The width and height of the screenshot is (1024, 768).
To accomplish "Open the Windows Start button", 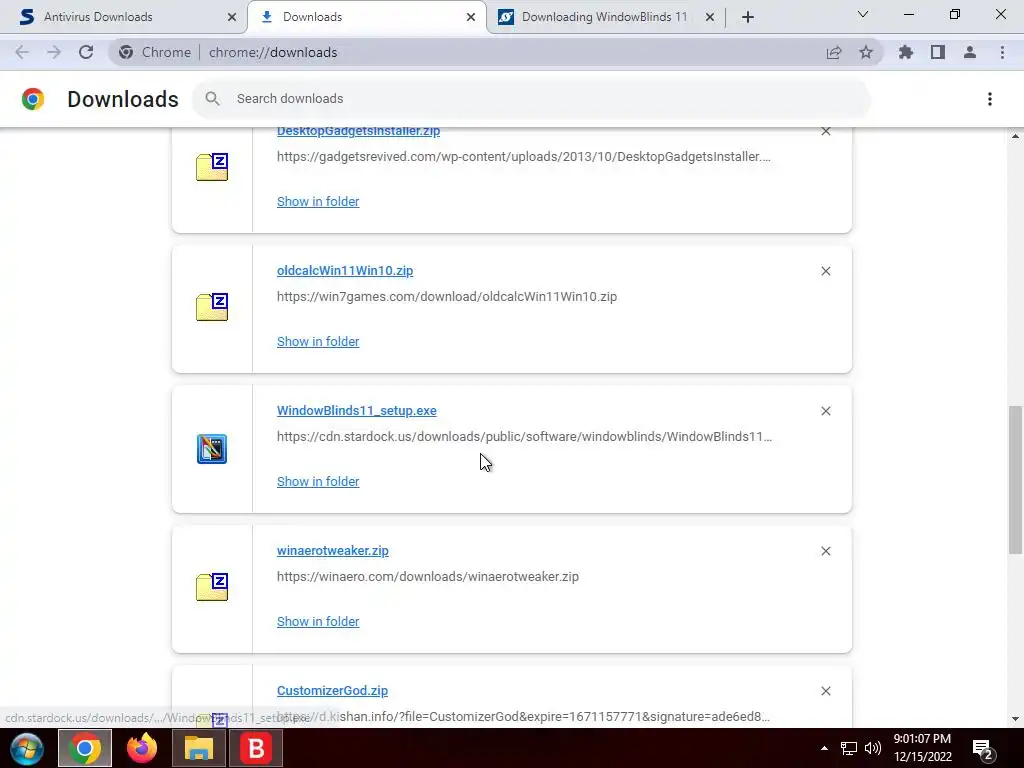I will pos(27,748).
